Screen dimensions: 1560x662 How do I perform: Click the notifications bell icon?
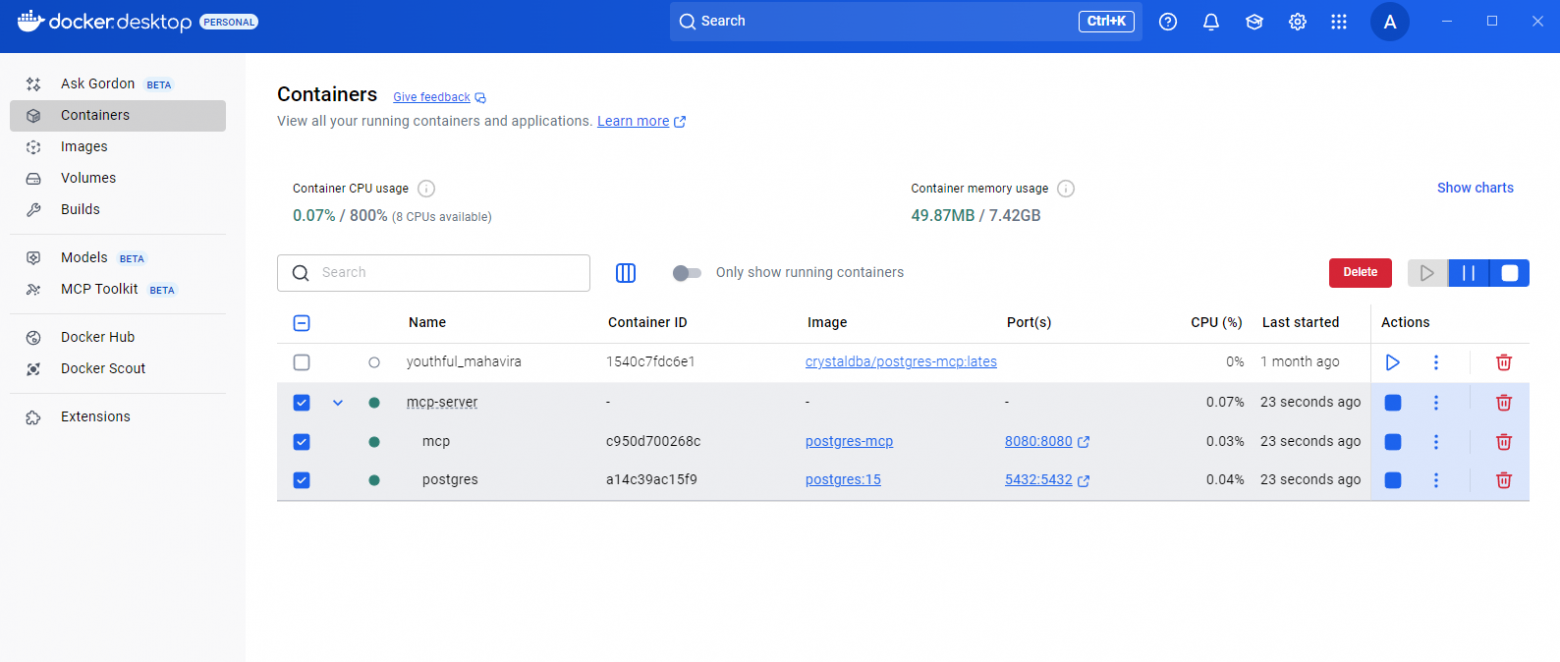click(x=1211, y=22)
